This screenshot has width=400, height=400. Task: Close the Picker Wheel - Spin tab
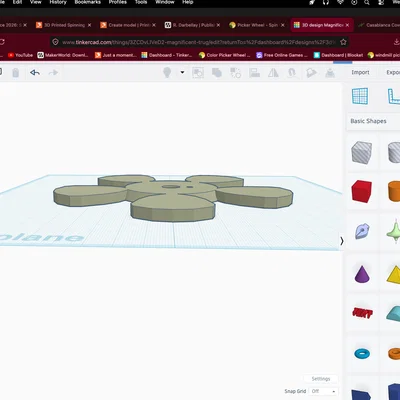[283, 25]
